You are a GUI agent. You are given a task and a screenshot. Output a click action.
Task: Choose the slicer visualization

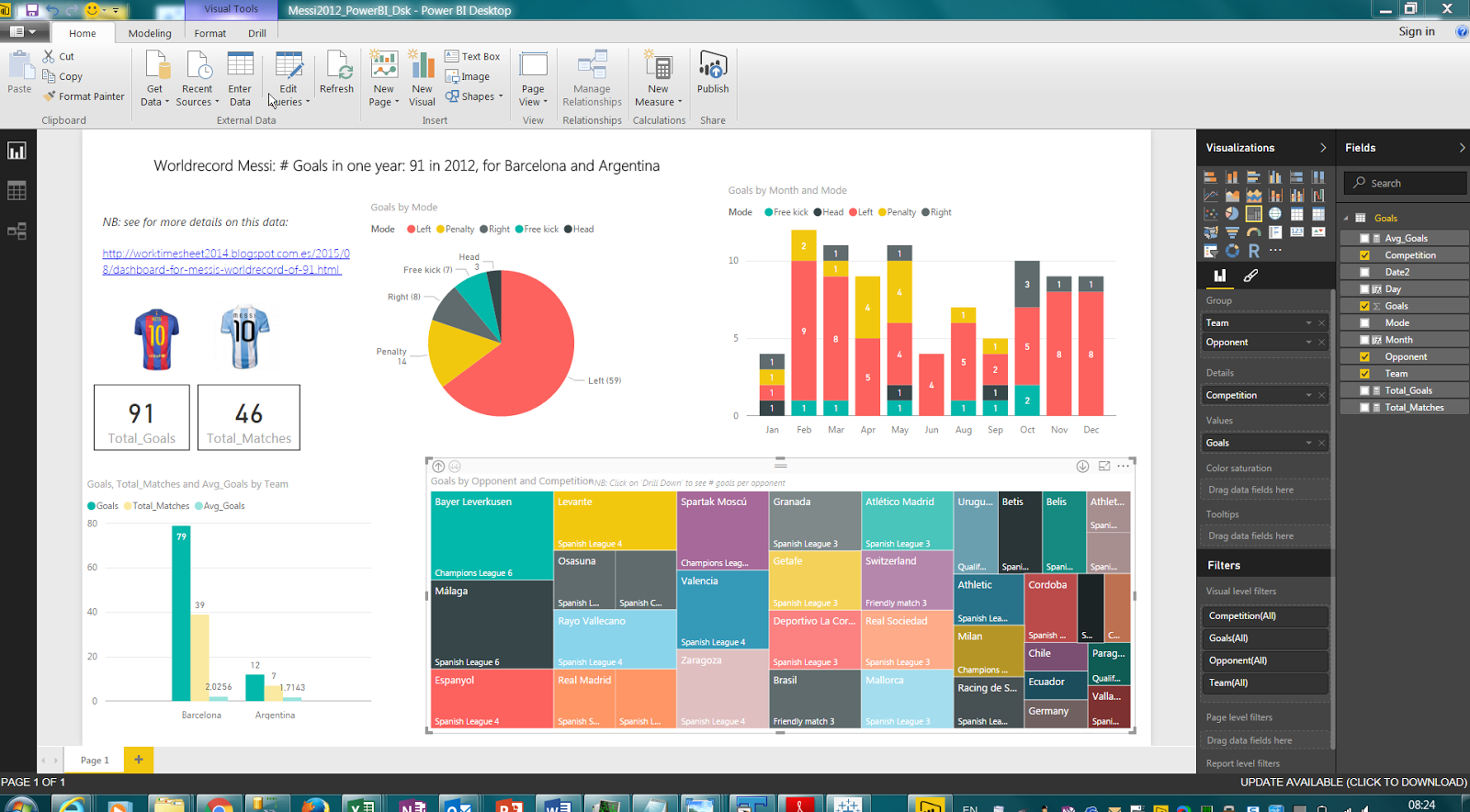1211,251
